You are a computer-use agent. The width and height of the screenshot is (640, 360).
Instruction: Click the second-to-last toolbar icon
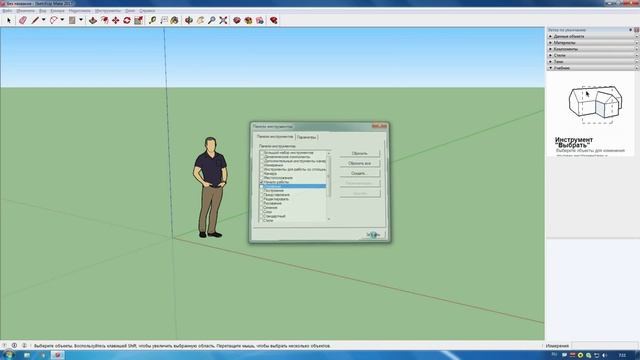pos(260,20)
